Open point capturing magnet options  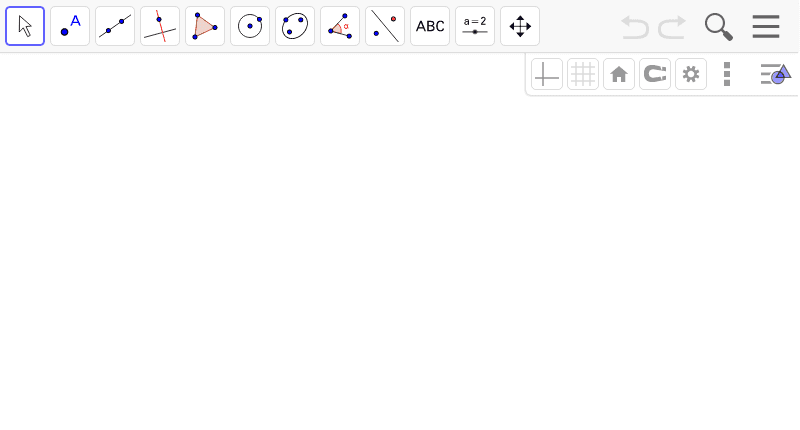click(x=655, y=74)
